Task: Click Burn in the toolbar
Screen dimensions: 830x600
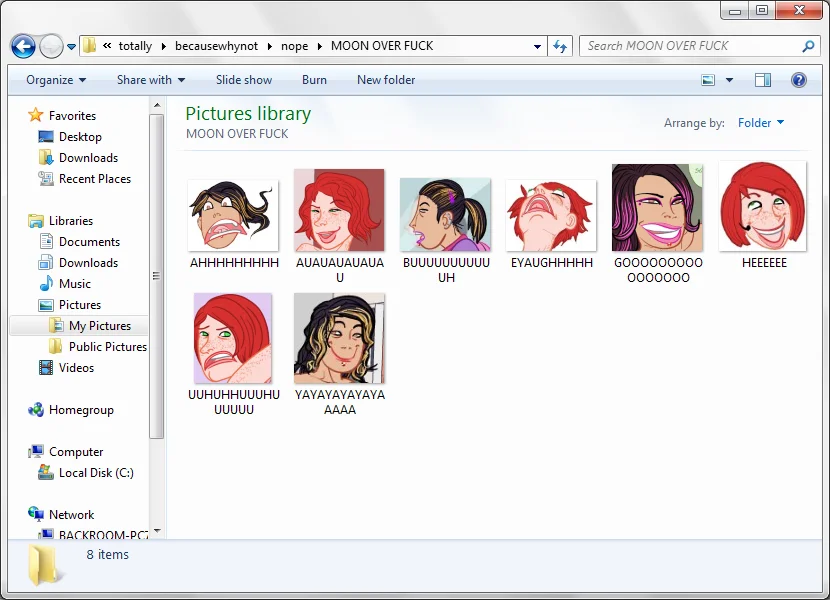Action: [314, 80]
